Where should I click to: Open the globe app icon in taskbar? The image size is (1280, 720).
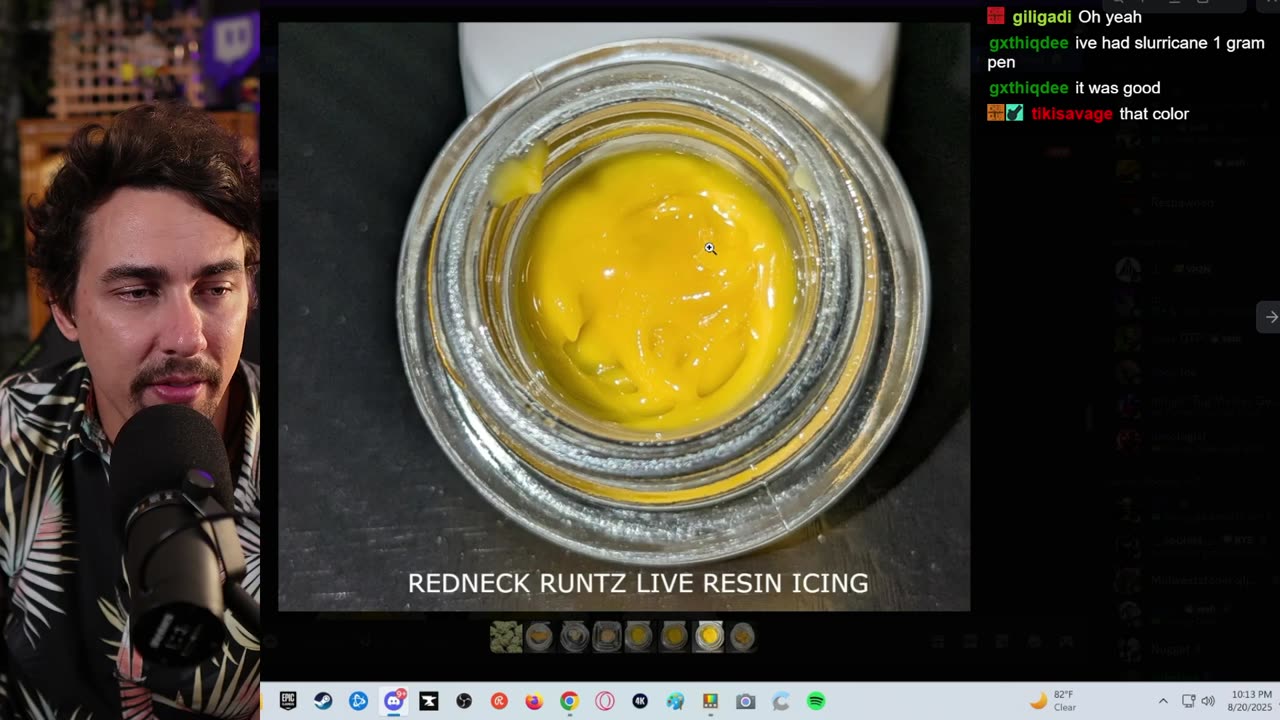675,701
